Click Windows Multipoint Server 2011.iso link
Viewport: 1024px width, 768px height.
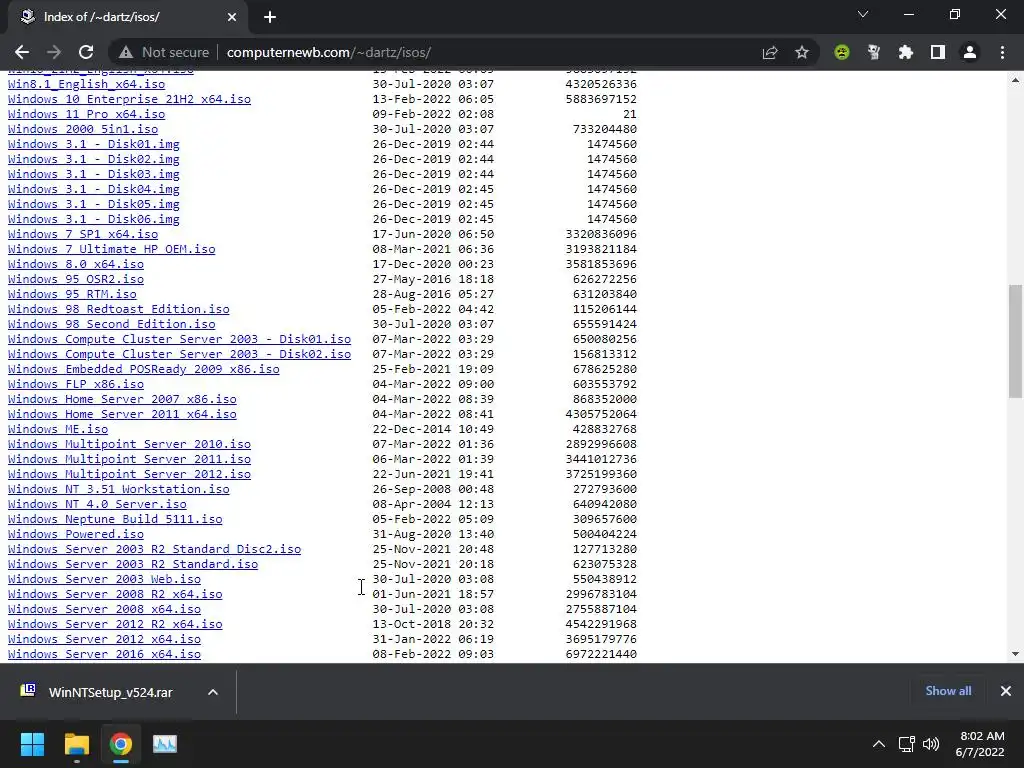129,460
